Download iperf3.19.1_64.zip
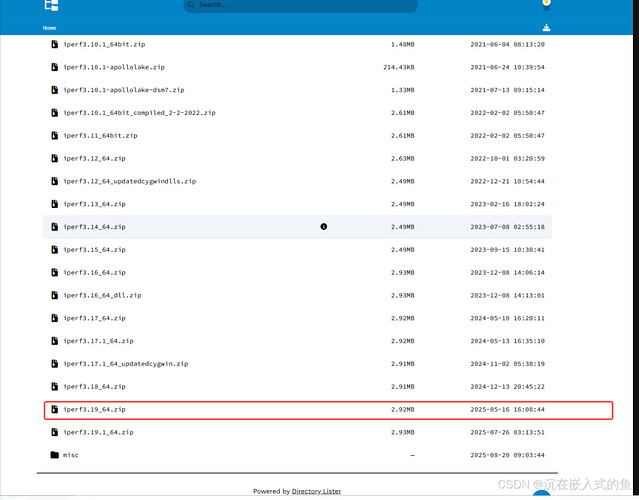 point(98,432)
